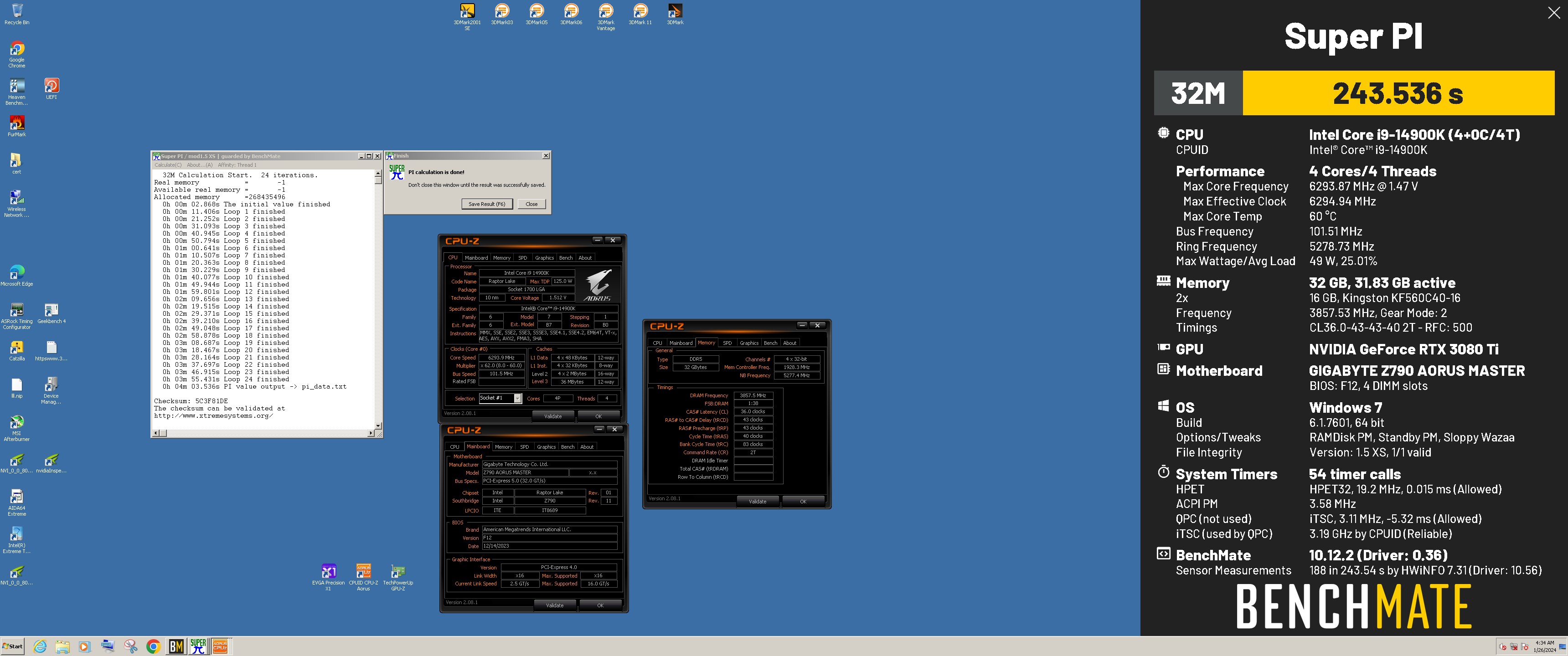Viewport: 1568px width, 656px height.
Task: Select the Heaven Benchmark desktop icon
Action: [x=17, y=92]
